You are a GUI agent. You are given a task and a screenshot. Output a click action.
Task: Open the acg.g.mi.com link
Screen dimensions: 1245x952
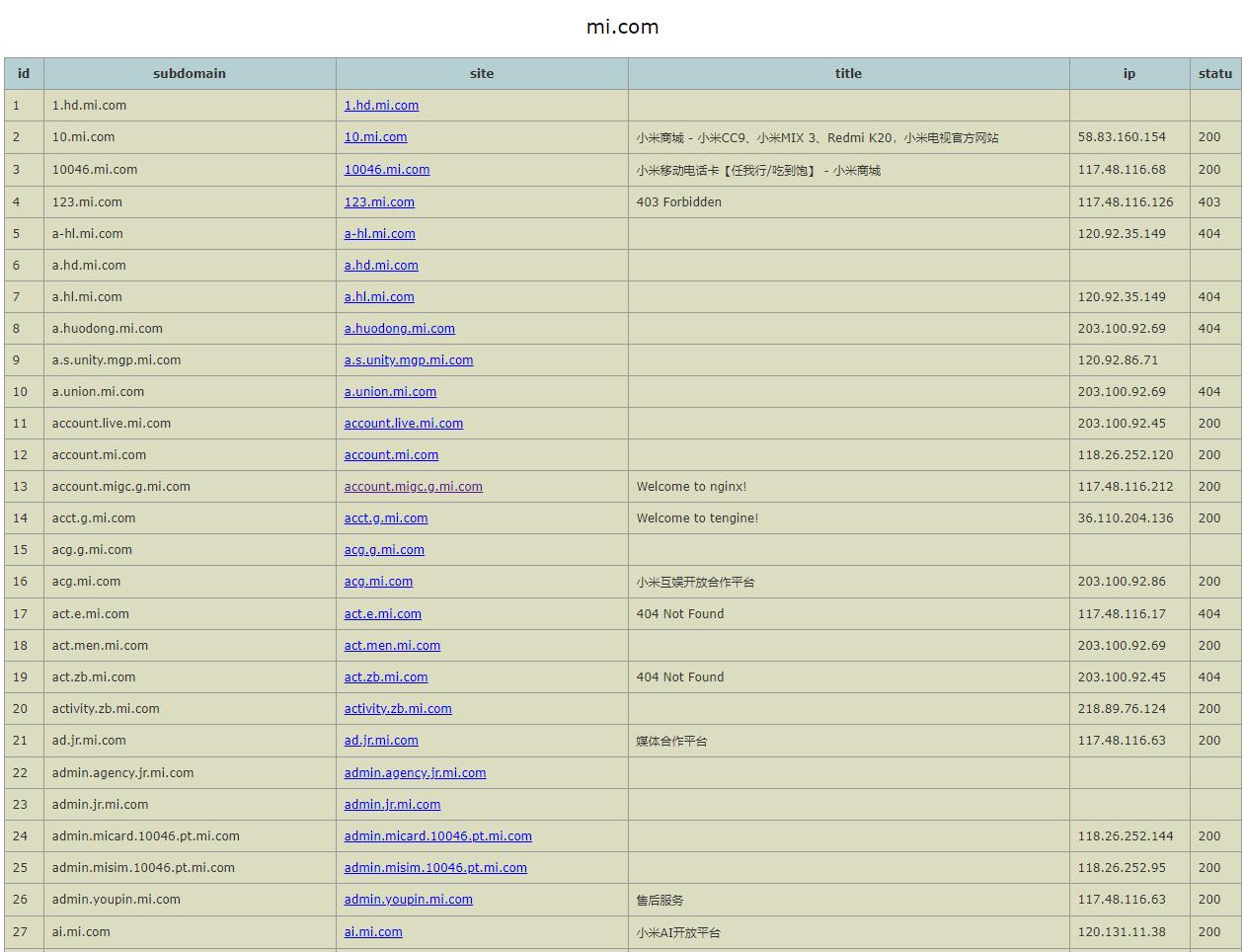(384, 549)
